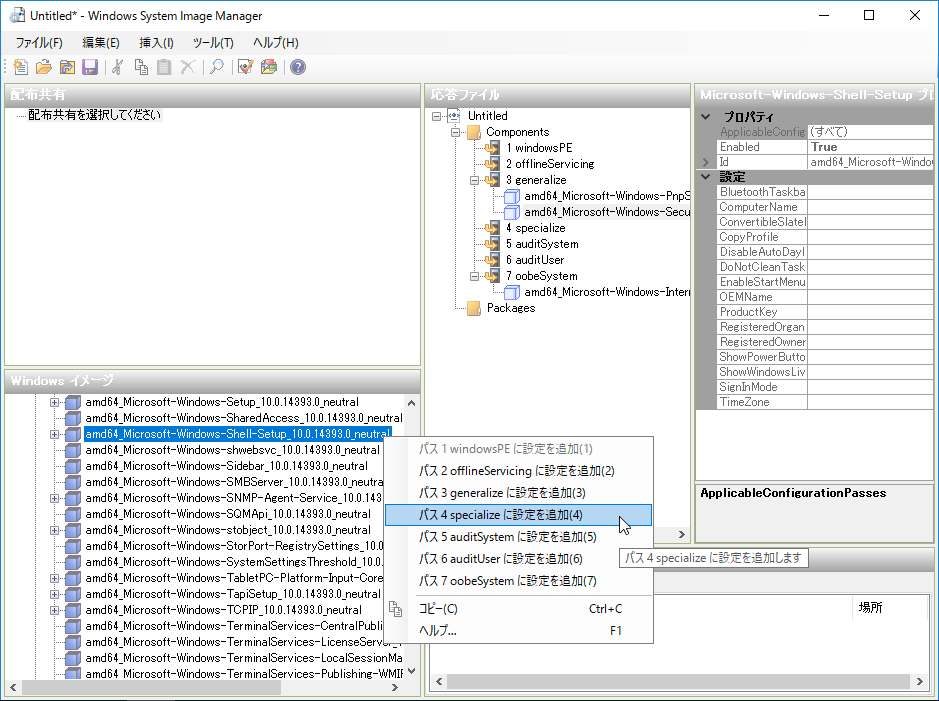Viewport: 939px width, 701px height.
Task: Collapse the Untitled answer file node
Action: 437,116
